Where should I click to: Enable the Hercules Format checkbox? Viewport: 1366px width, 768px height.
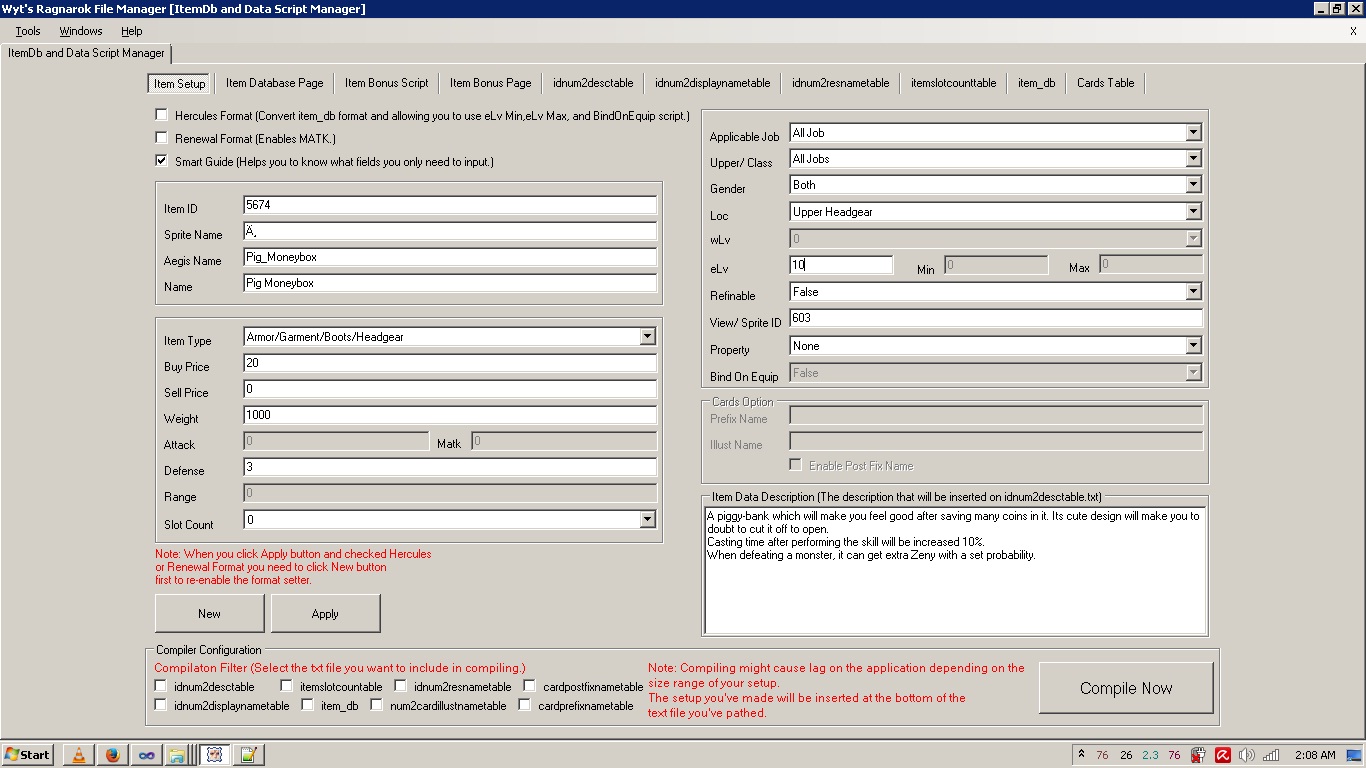coord(161,115)
